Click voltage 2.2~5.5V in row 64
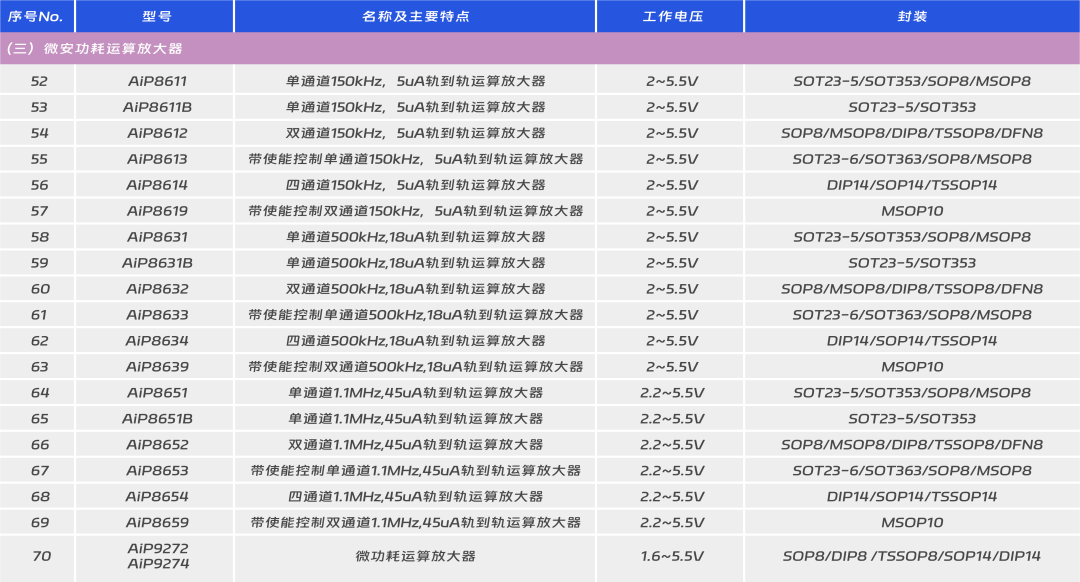The image size is (1080, 582). tap(672, 393)
